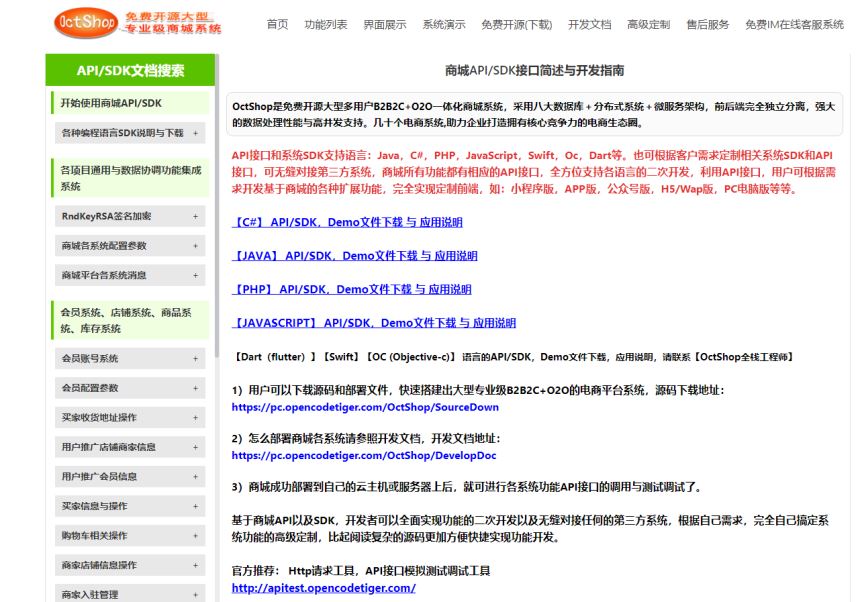Click 免费IM在线客服系统 in the navigation bar
This screenshot has height=602, width=860.
click(x=795, y=26)
